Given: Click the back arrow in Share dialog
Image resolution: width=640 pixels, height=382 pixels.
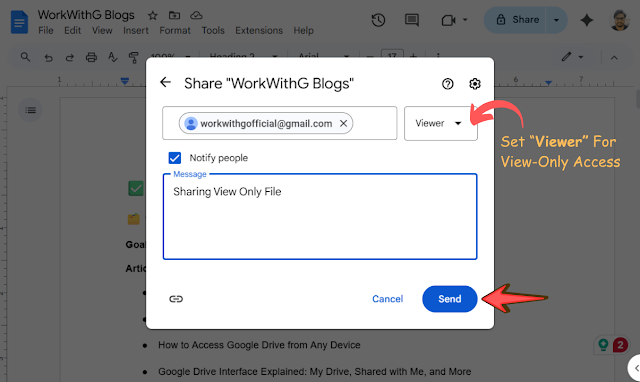Looking at the screenshot, I should [165, 82].
